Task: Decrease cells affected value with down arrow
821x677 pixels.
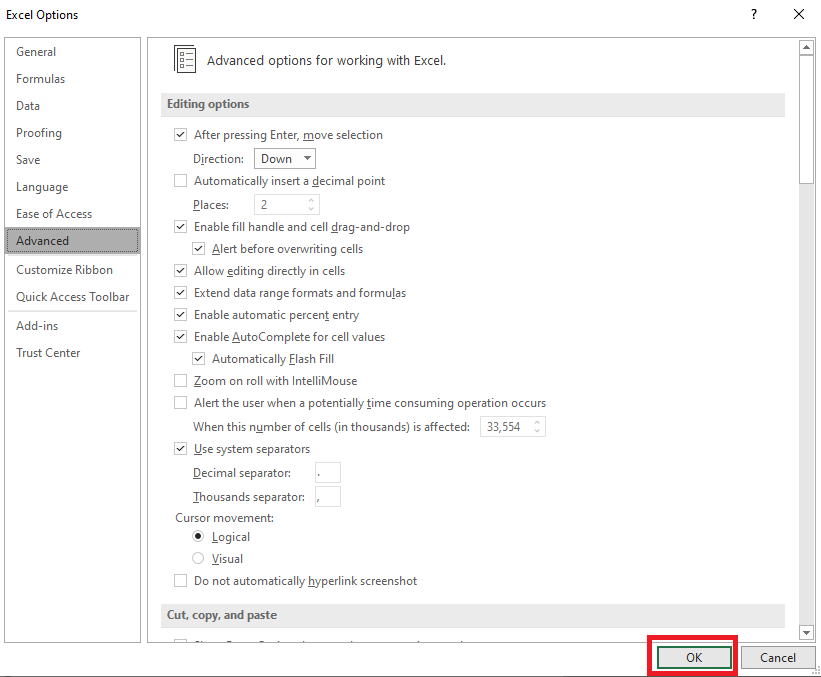Action: 537,431
